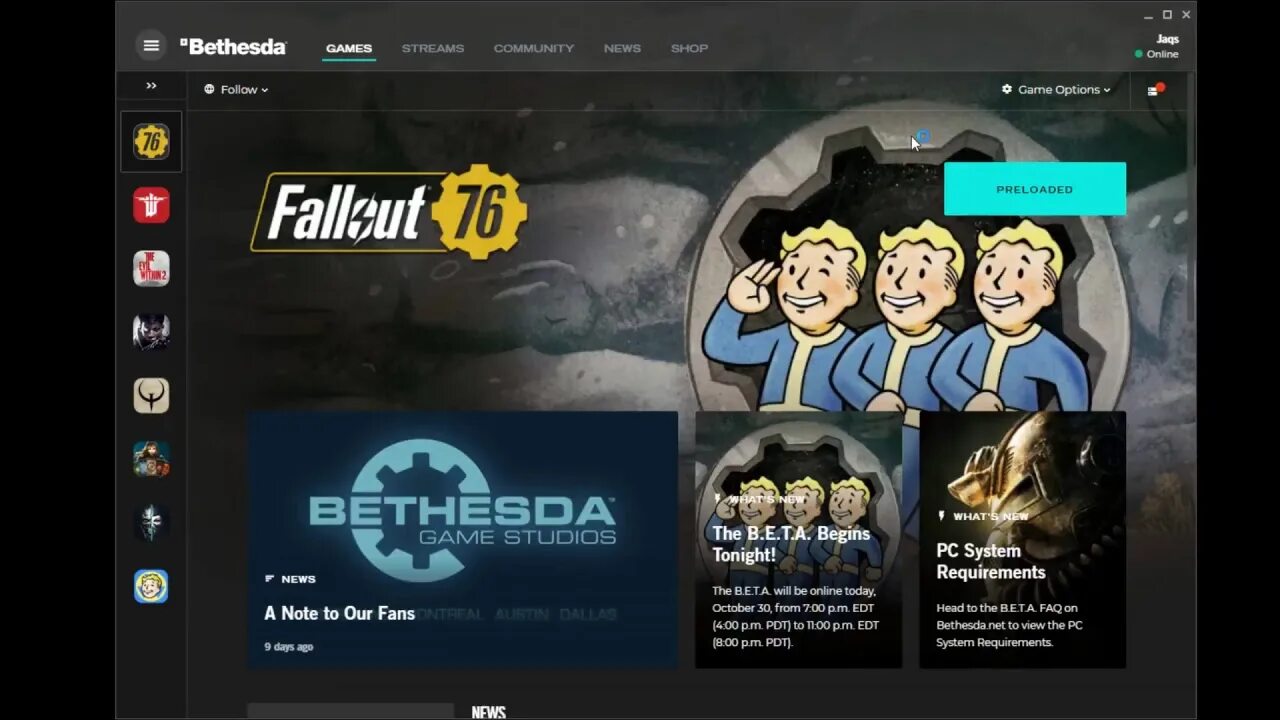The image size is (1280, 720).
Task: Open the Streams tab
Action: coord(433,48)
